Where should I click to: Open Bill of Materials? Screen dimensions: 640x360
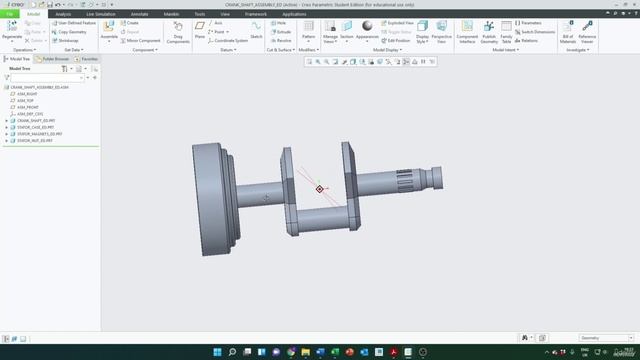[x=568, y=32]
